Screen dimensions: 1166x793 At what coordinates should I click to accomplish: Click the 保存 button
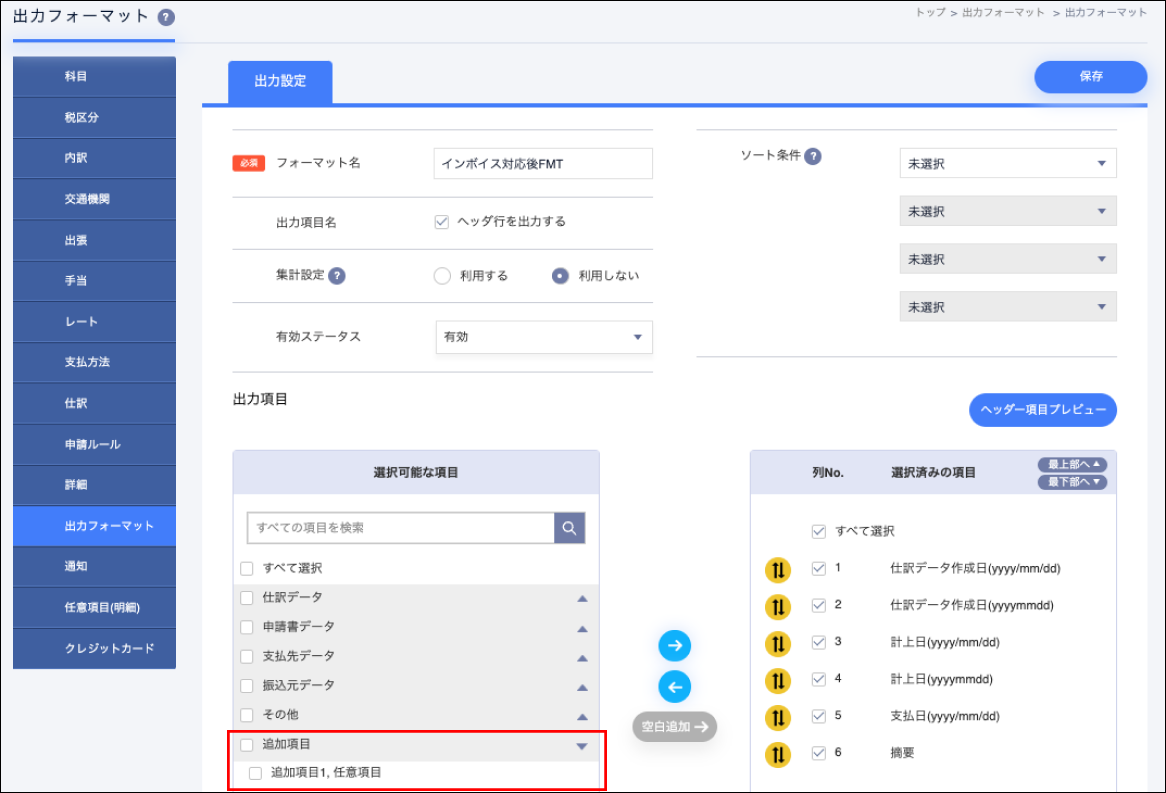(x=1090, y=77)
